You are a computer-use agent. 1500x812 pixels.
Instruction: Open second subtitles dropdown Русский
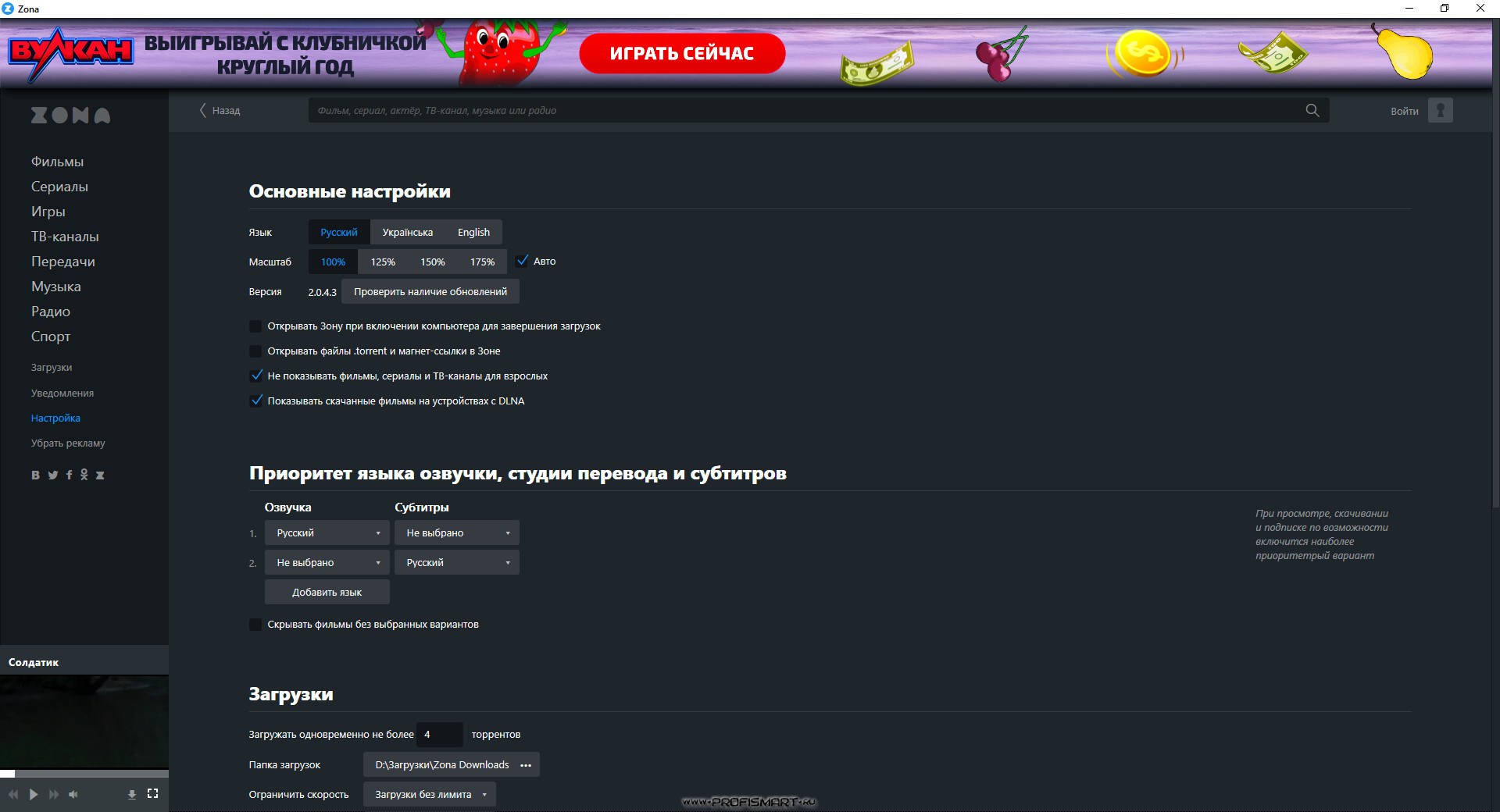[456, 562]
